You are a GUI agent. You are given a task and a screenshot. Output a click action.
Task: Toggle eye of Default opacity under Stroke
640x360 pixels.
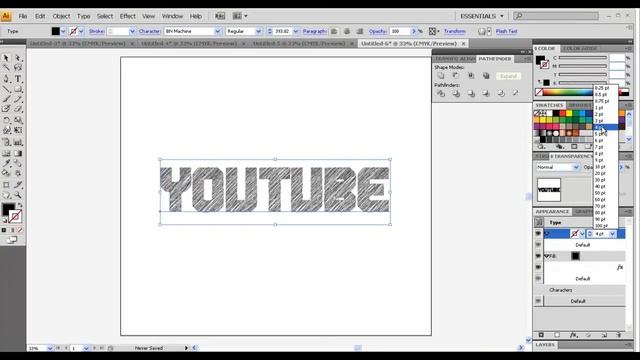point(538,244)
